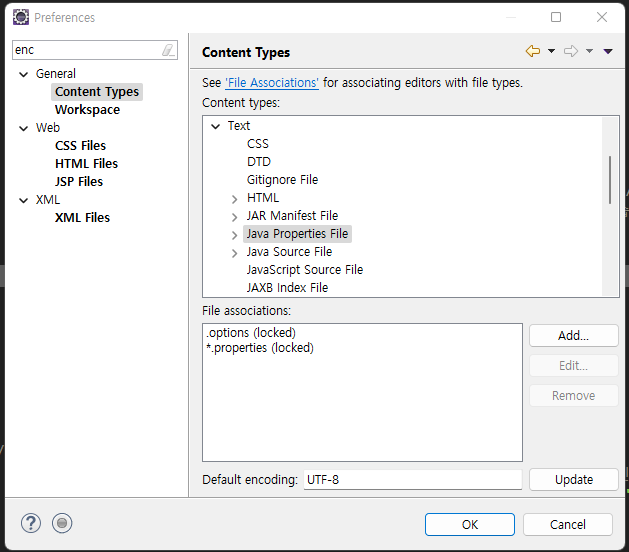Open the back history dropdown arrow
This screenshot has width=629, height=552.
552,51
